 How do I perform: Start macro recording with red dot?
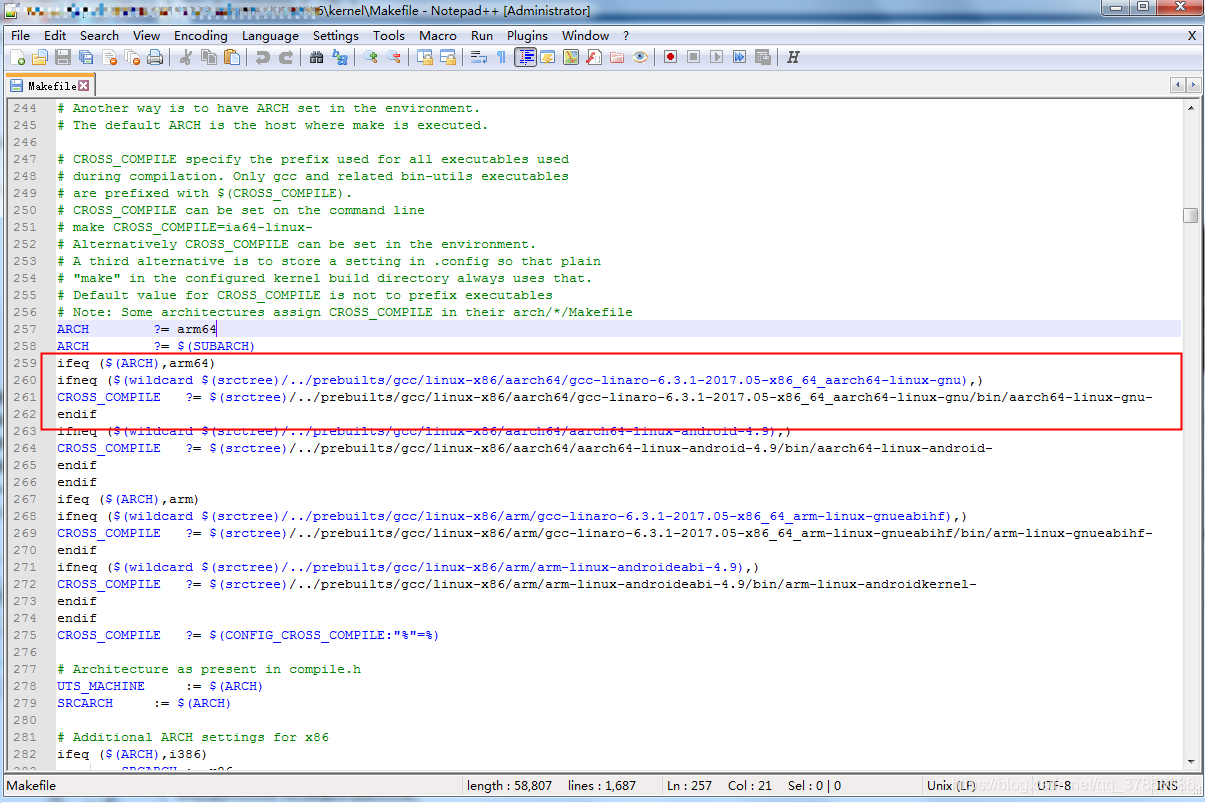tap(671, 57)
